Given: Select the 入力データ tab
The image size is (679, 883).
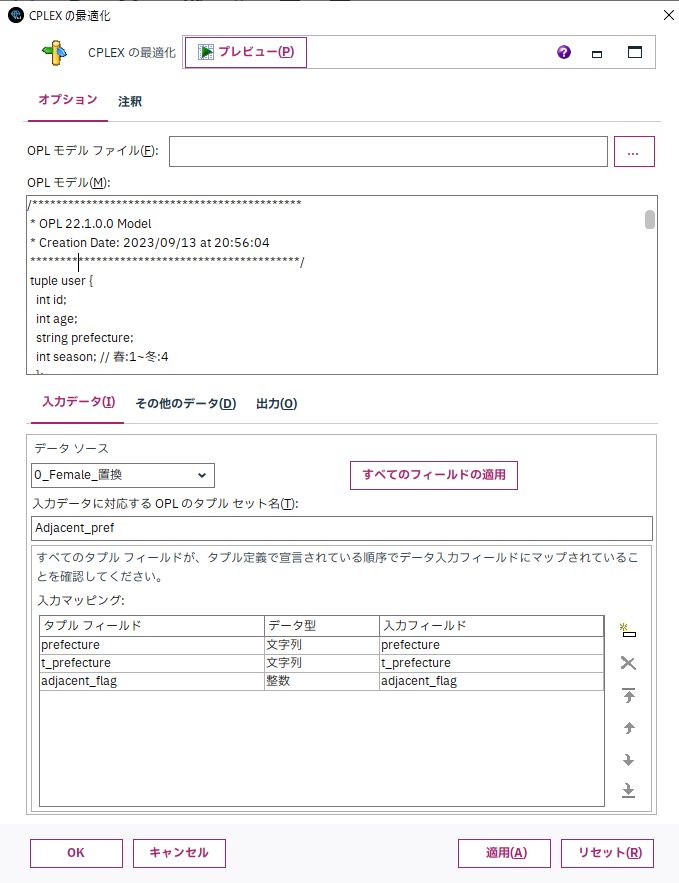Looking at the screenshot, I should tap(78, 402).
